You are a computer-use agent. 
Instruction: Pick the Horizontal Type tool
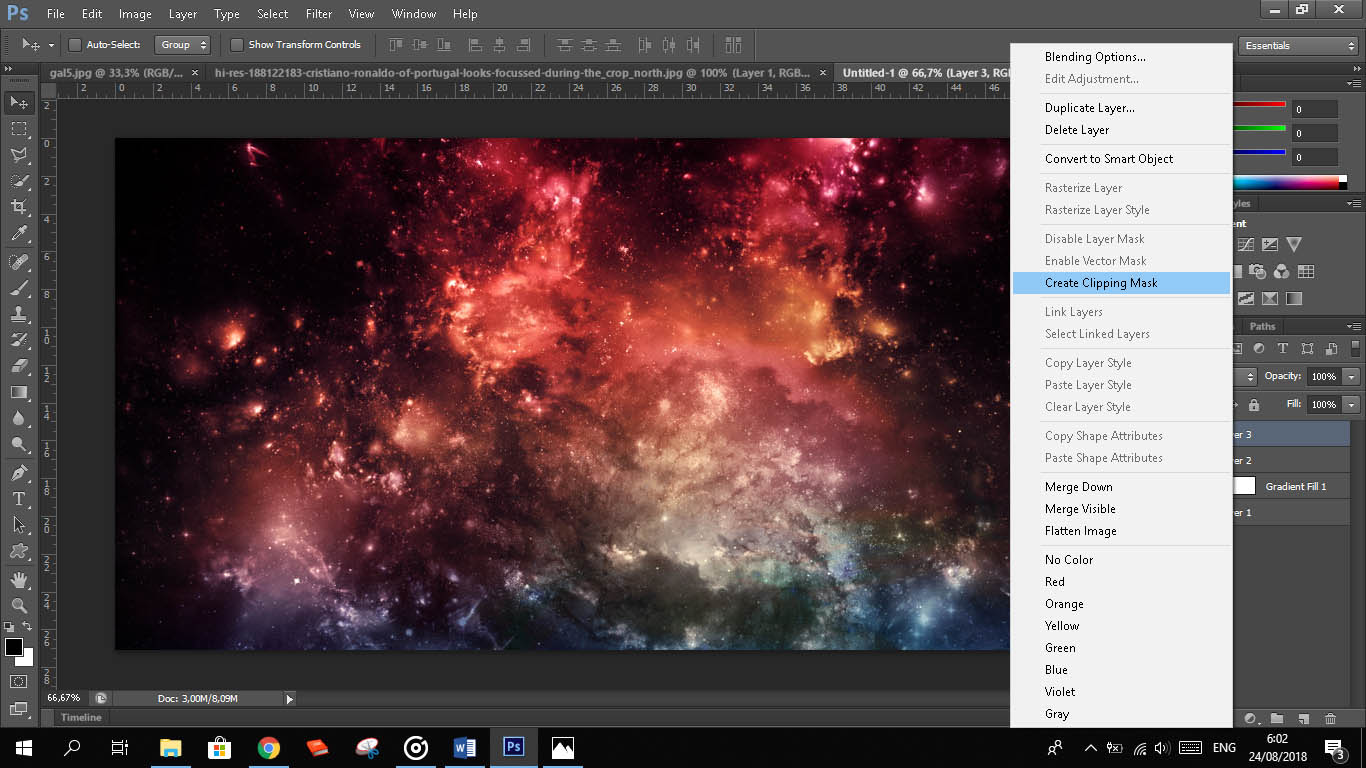tap(19, 498)
